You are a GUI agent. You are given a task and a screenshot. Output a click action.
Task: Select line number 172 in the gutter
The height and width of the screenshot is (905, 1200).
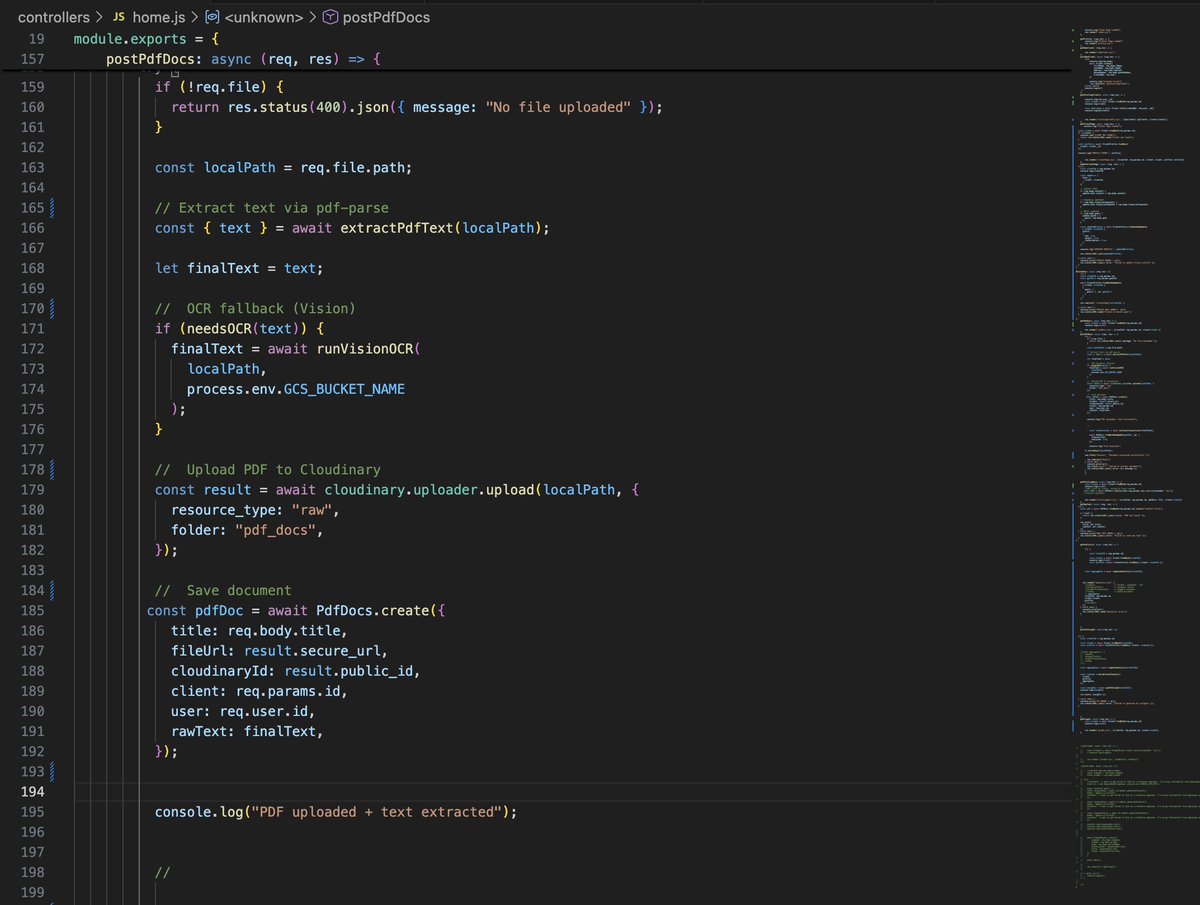click(32, 349)
